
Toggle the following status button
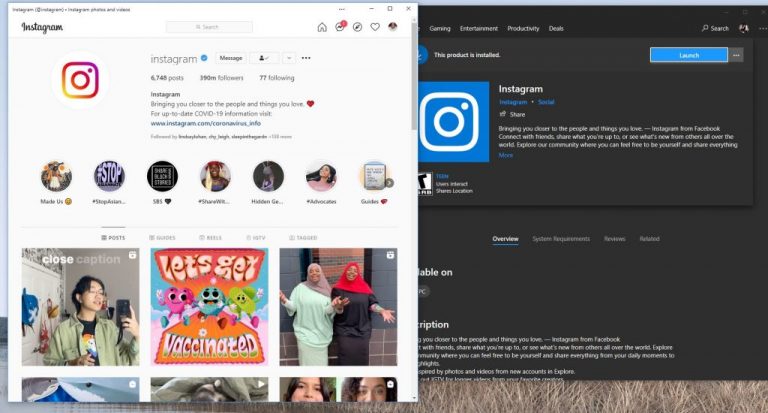click(x=264, y=58)
